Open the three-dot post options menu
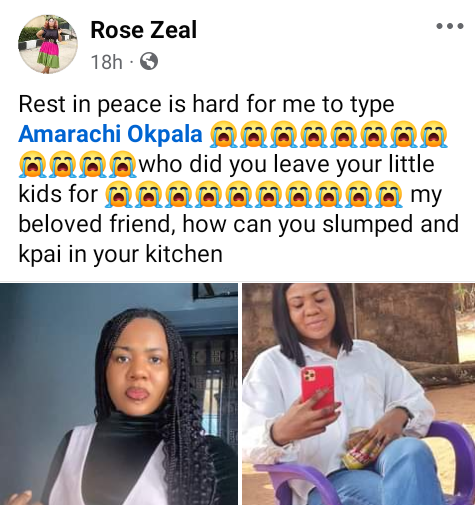475x505 pixels. [450, 26]
